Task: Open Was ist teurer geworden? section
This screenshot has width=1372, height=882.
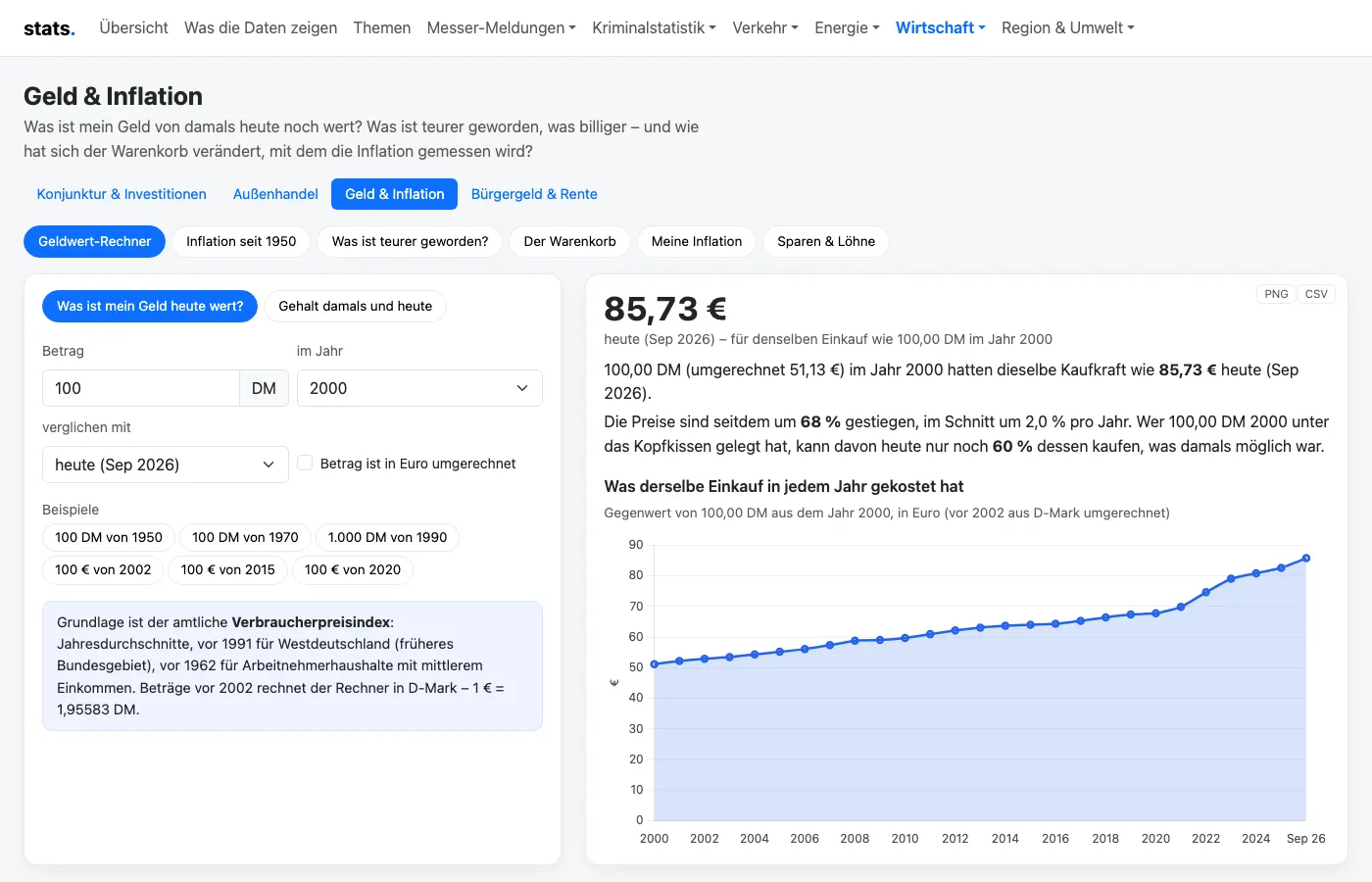Action: pyautogui.click(x=410, y=241)
